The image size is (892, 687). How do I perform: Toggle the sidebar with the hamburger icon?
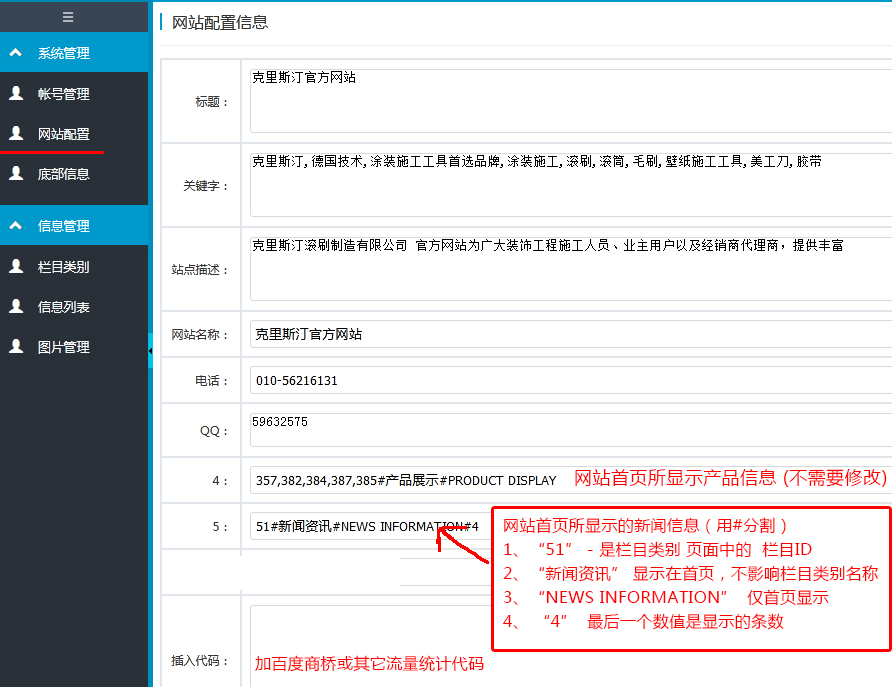point(68,17)
